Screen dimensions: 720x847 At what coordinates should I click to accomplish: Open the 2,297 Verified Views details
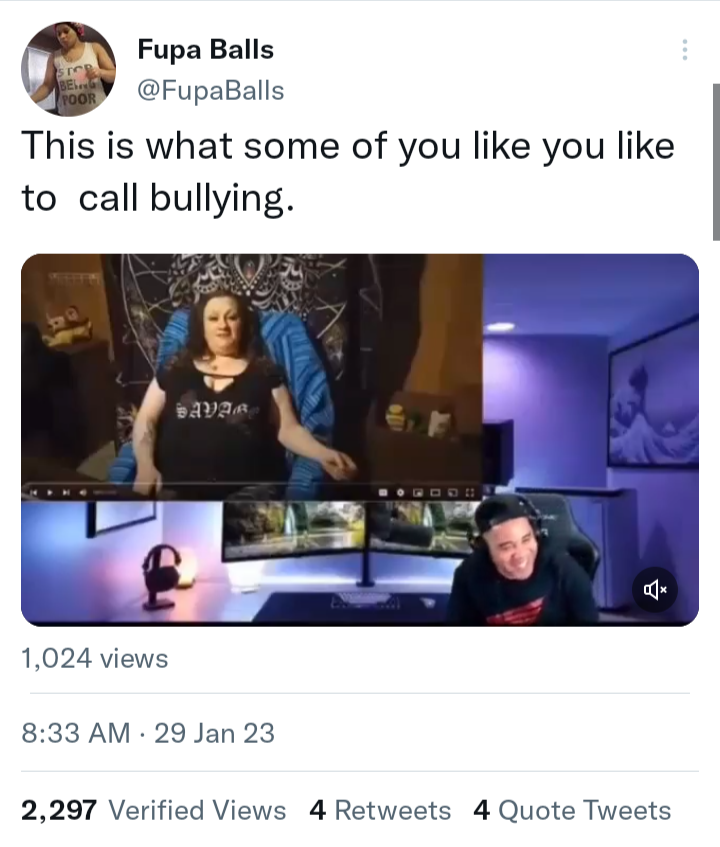pos(153,810)
